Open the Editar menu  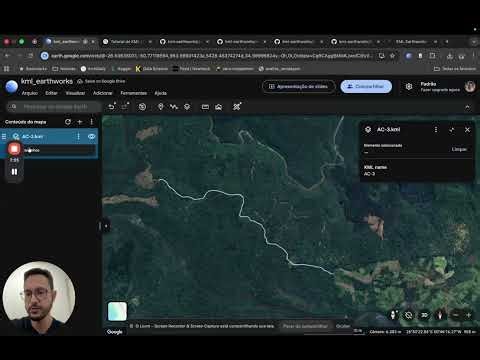point(51,93)
